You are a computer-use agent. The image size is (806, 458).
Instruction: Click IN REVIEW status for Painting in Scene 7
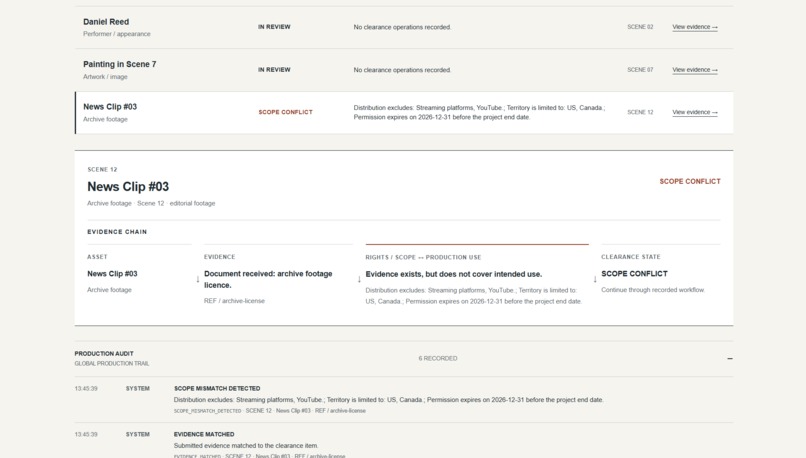(274, 69)
